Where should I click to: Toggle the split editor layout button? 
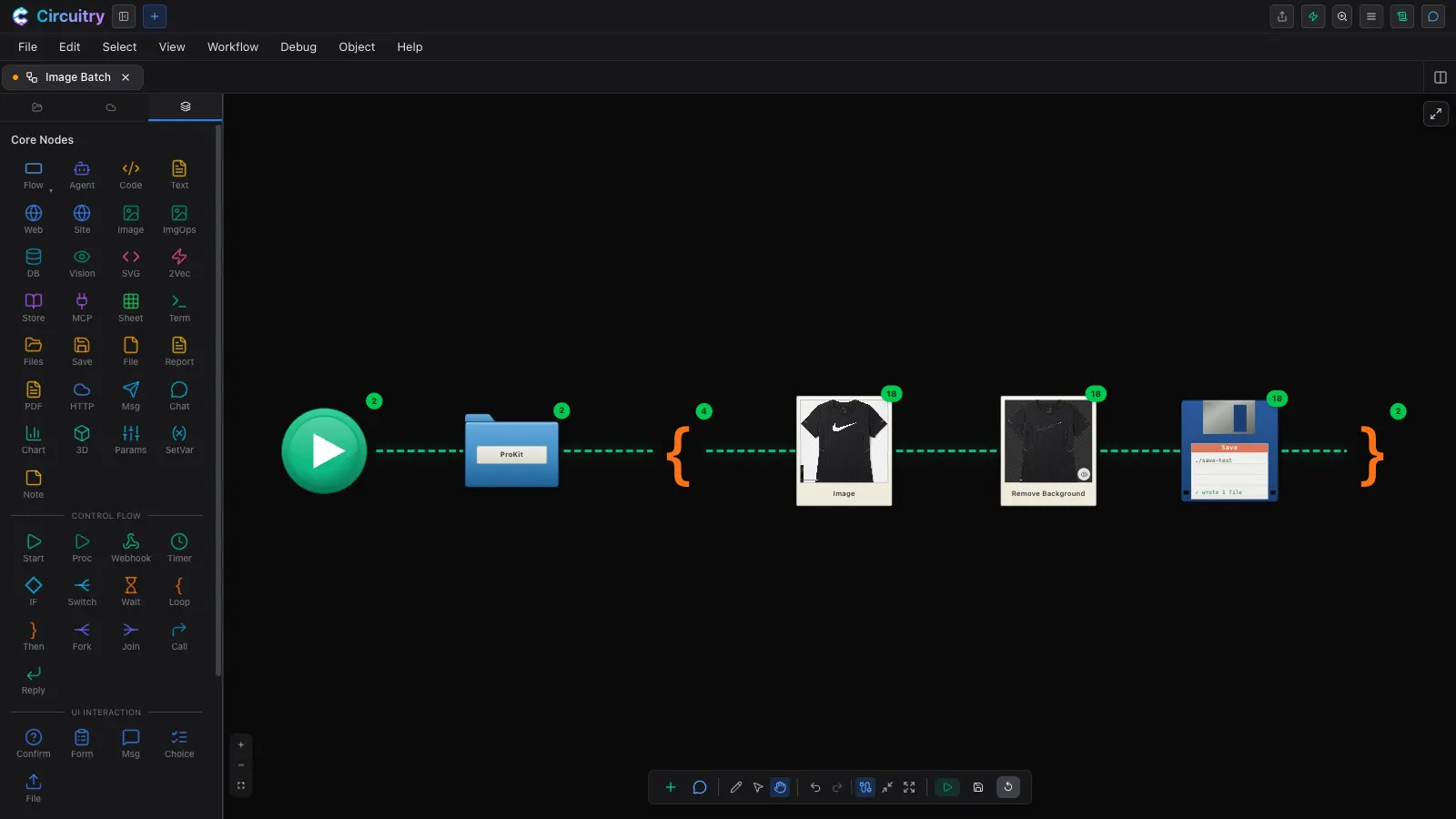pos(1440,77)
